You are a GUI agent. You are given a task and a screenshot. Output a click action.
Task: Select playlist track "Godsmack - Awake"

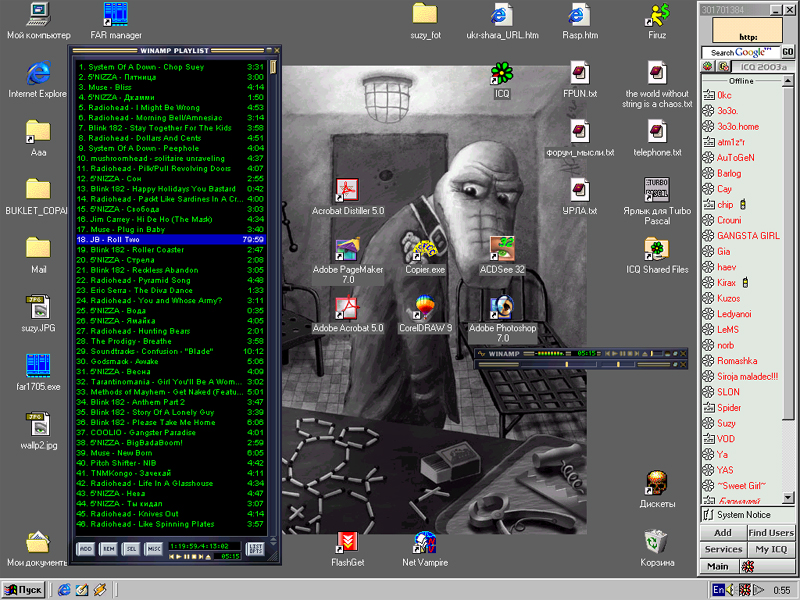click(171, 362)
